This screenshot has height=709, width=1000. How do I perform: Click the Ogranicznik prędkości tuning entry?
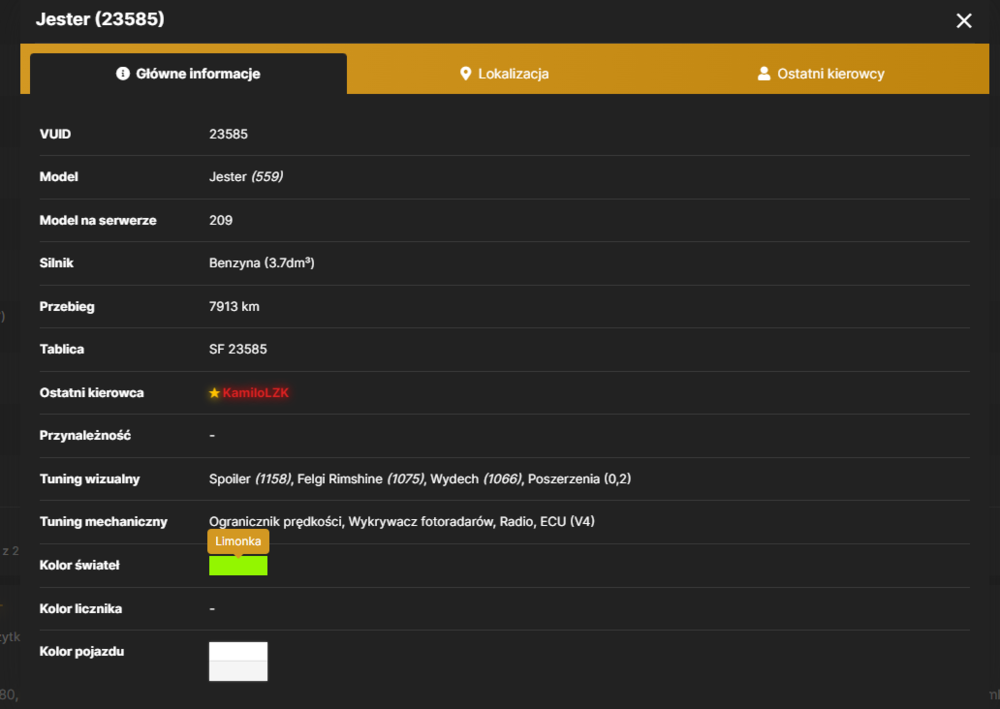[x=276, y=522]
